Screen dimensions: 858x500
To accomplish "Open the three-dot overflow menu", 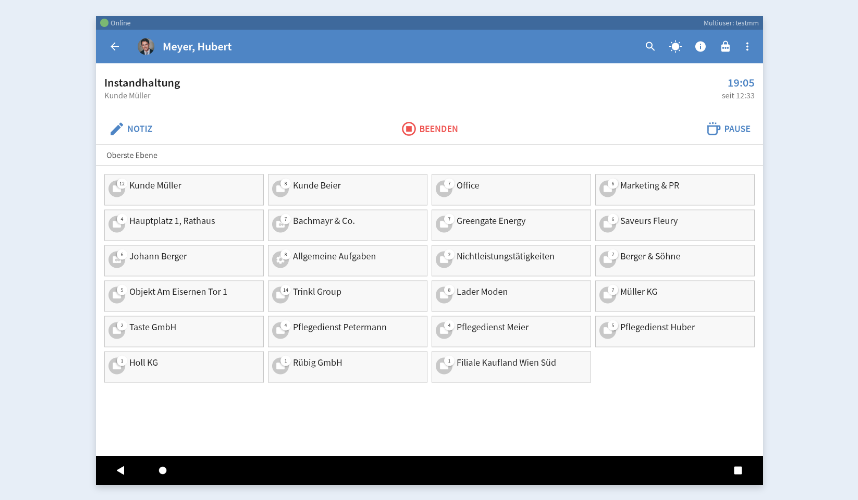I will pos(747,47).
